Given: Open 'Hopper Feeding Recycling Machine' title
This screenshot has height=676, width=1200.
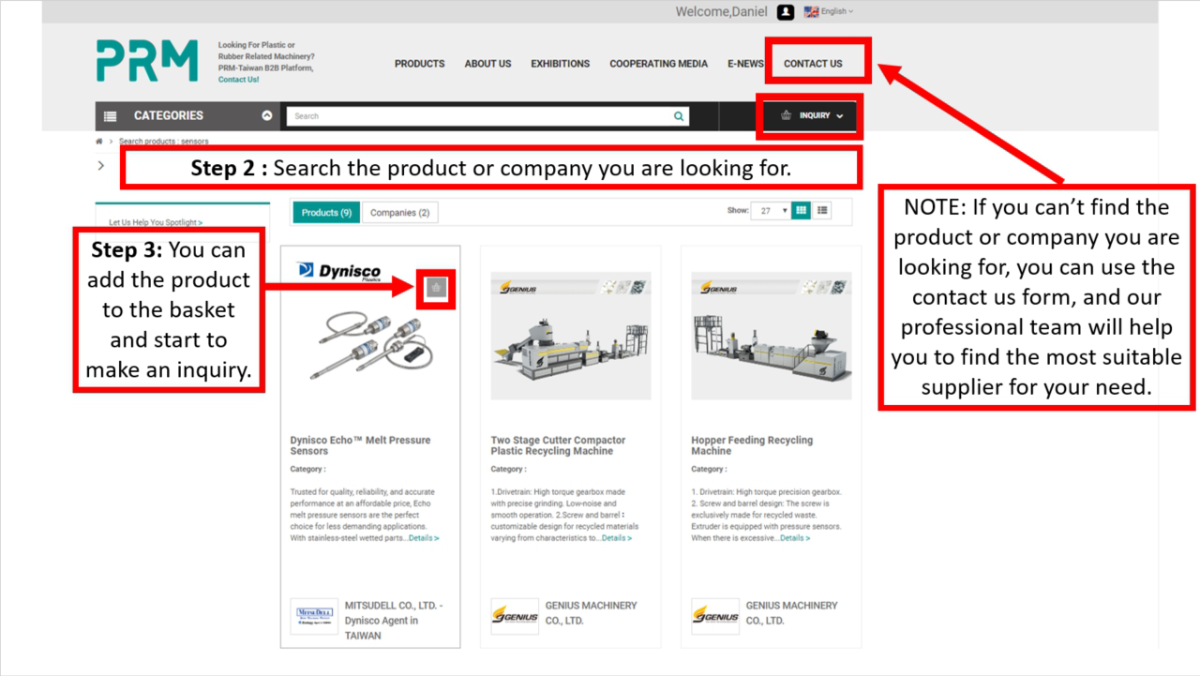Looking at the screenshot, I should coord(752,446).
